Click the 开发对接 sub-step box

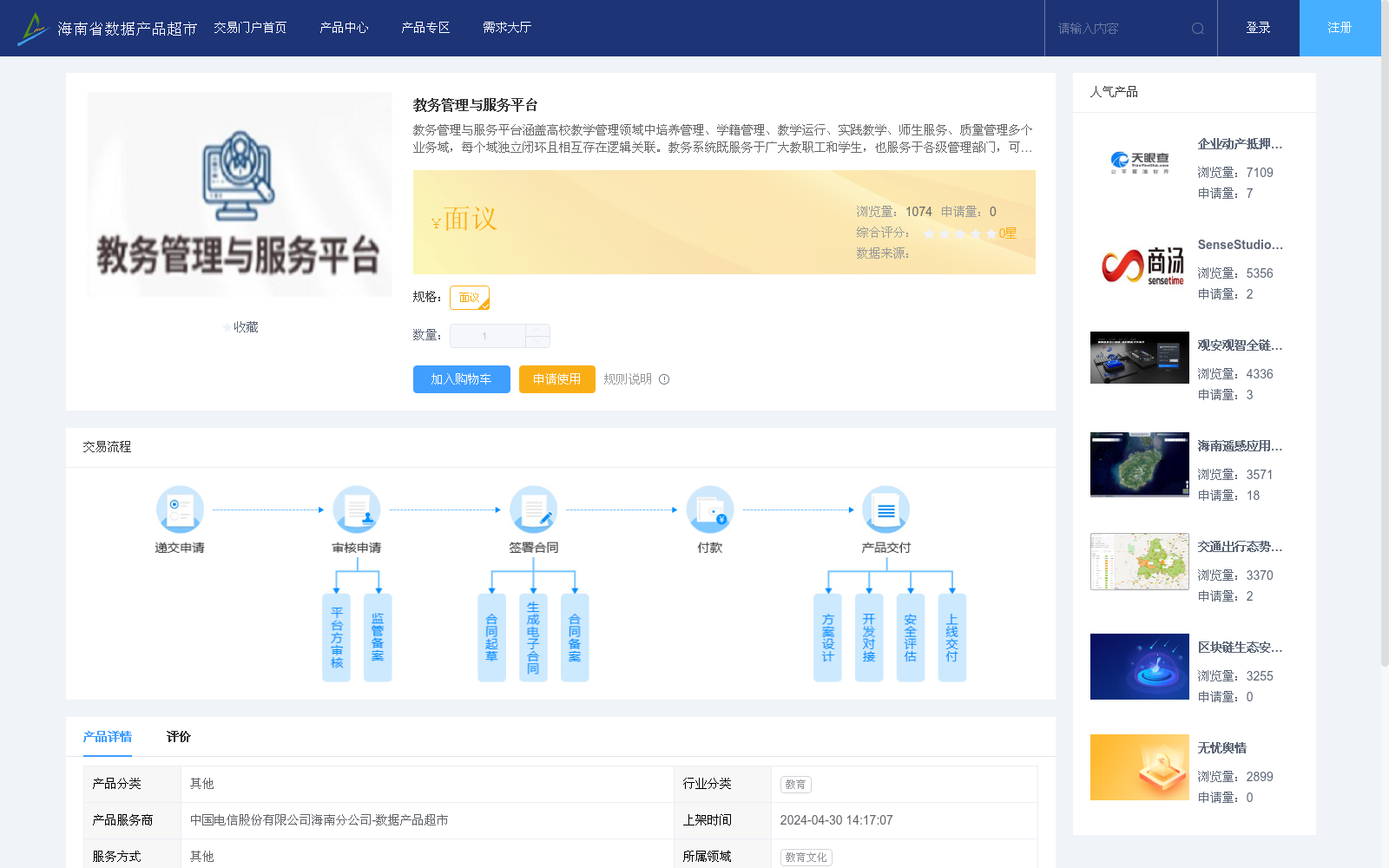(869, 638)
